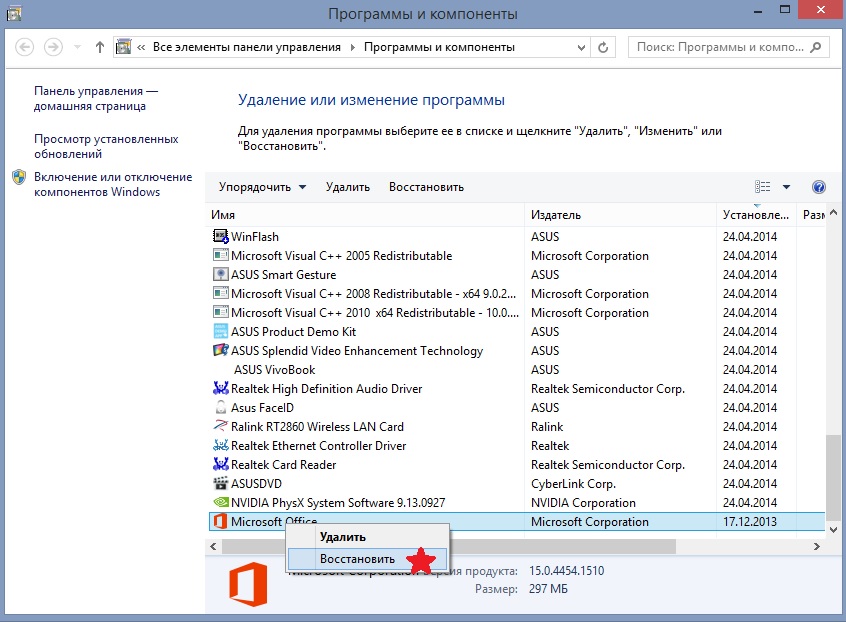
Task: Click the ASUSDVD clapperboard icon
Action: point(221,483)
